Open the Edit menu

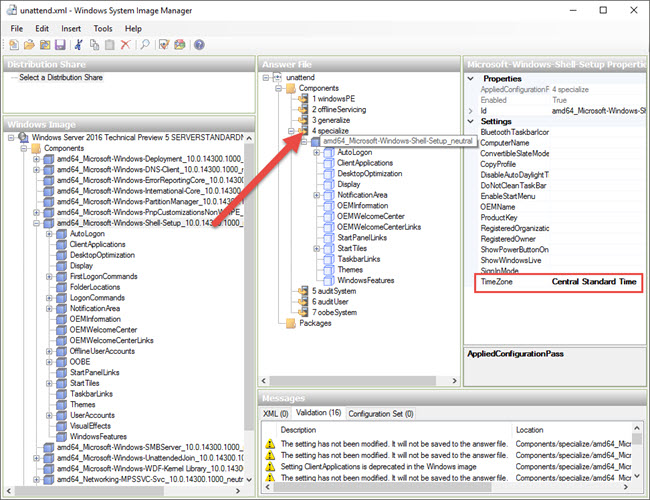pyautogui.click(x=42, y=29)
